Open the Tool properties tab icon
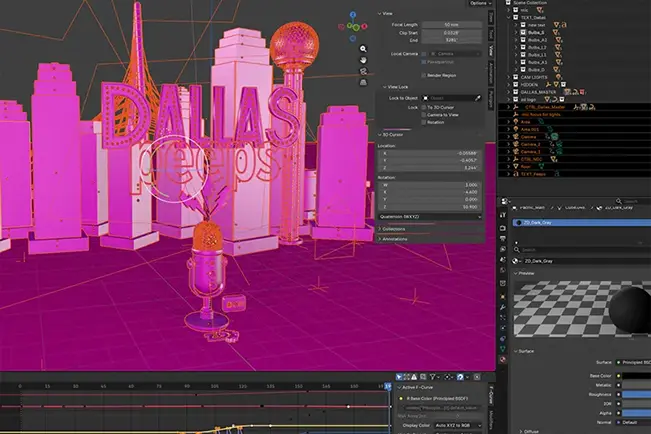The height and width of the screenshot is (434, 651). pos(503,215)
